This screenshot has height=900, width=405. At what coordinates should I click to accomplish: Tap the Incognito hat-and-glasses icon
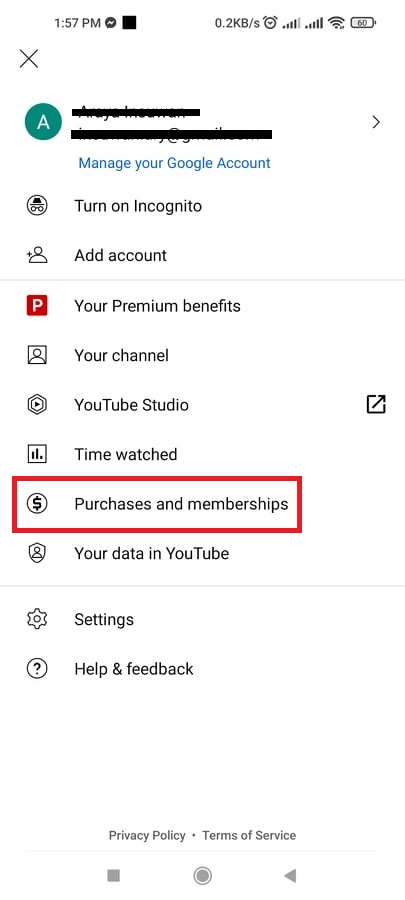pos(37,206)
